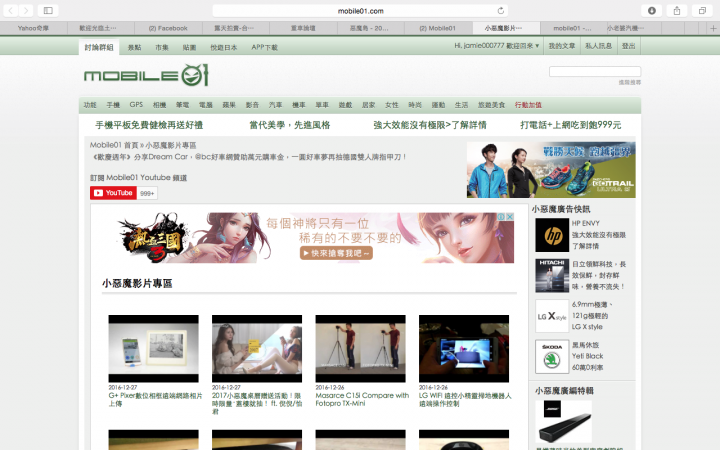Click the mobile01.com address bar

360,11
